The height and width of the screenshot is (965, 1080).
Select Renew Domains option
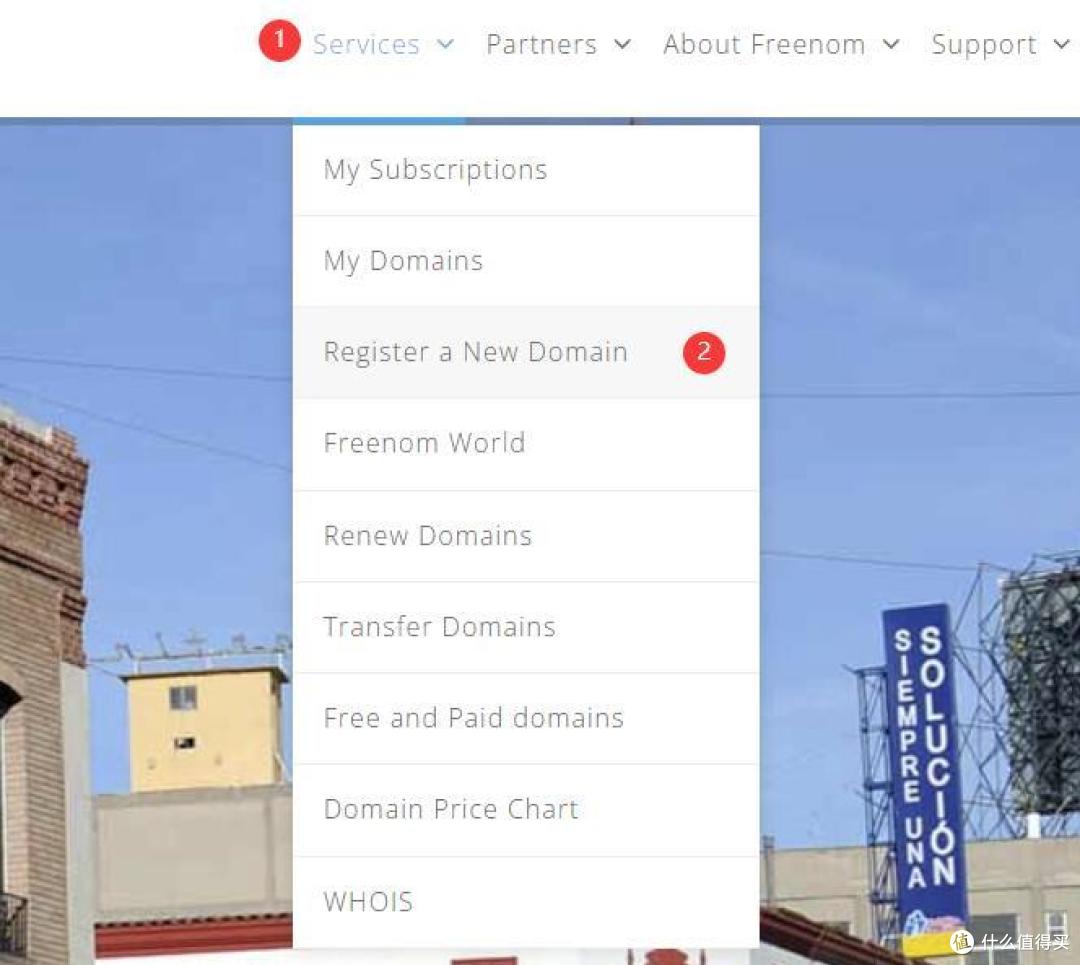click(526, 536)
